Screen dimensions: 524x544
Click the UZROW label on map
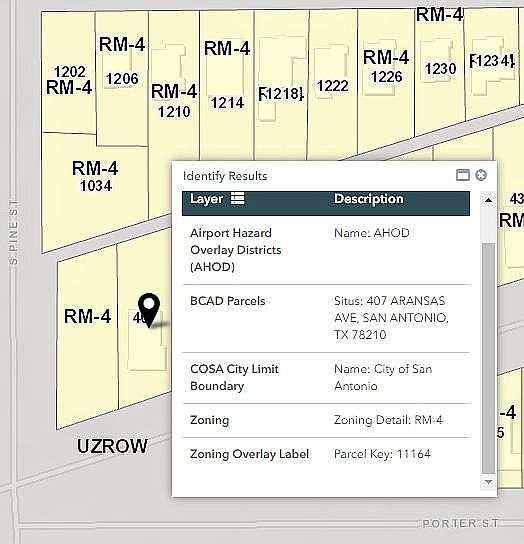tap(112, 446)
